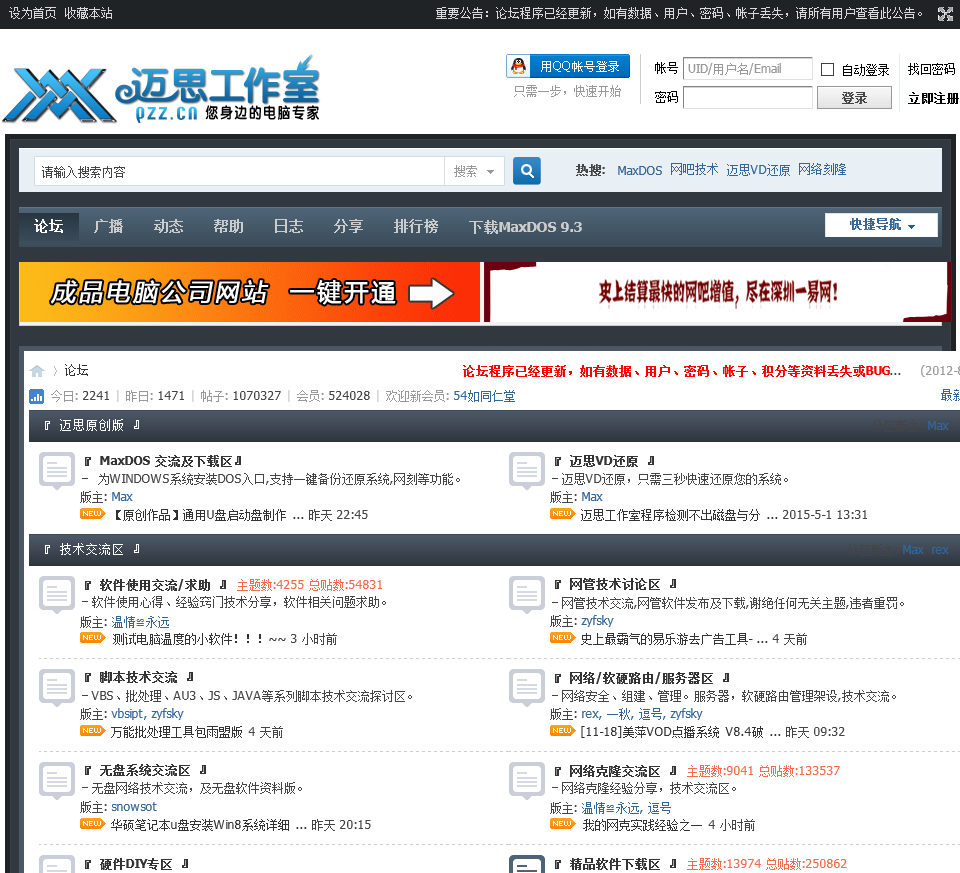The width and height of the screenshot is (960, 873).
Task: Click NEW badge beside 通用U盘启动盘制作 post
Action: 92,514
